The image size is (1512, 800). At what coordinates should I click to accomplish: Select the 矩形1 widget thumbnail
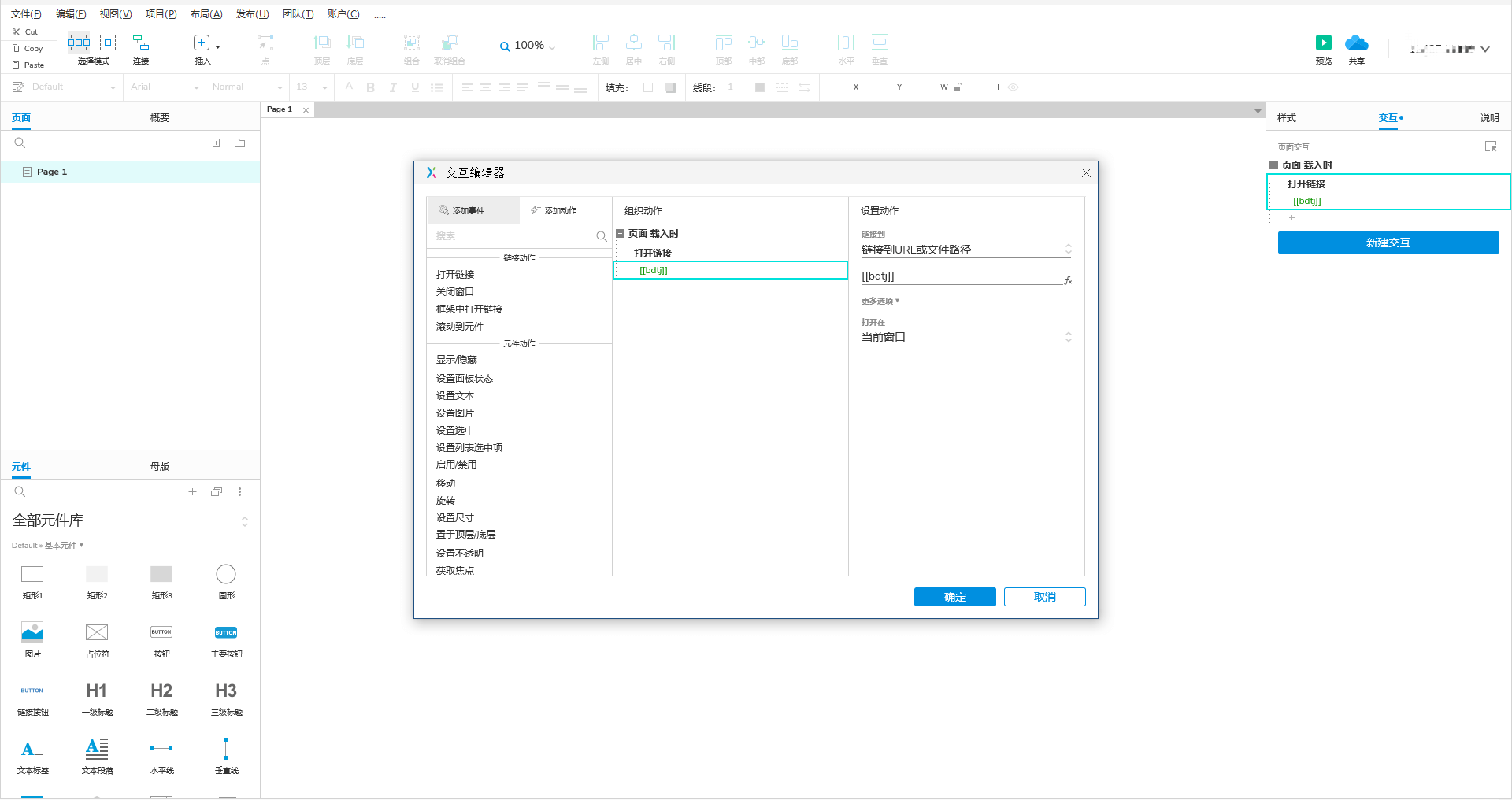(x=32, y=574)
